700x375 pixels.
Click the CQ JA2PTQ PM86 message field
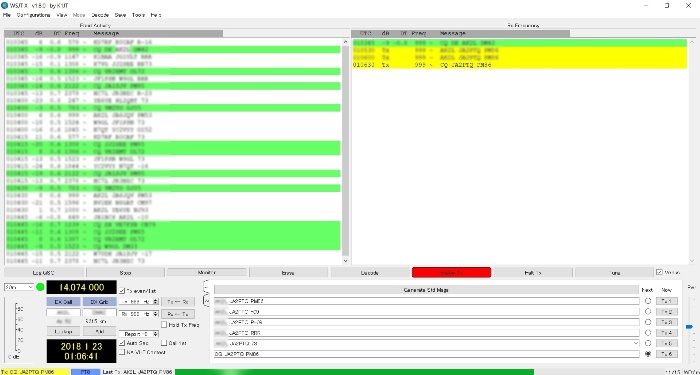(x=426, y=354)
